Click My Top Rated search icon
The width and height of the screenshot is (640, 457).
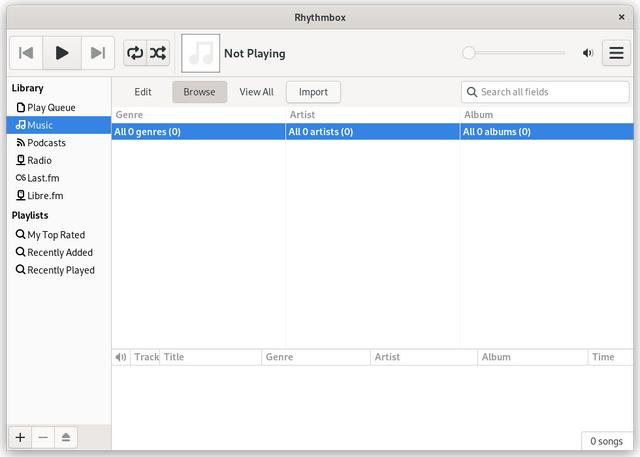[x=20, y=234]
